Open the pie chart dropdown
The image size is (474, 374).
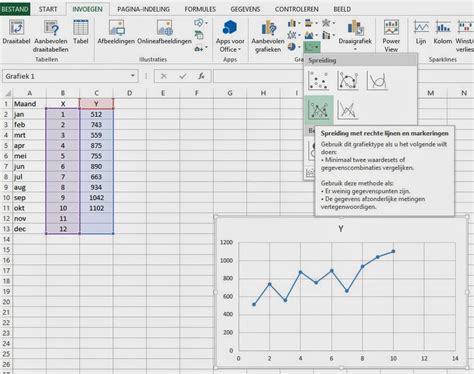click(x=294, y=47)
